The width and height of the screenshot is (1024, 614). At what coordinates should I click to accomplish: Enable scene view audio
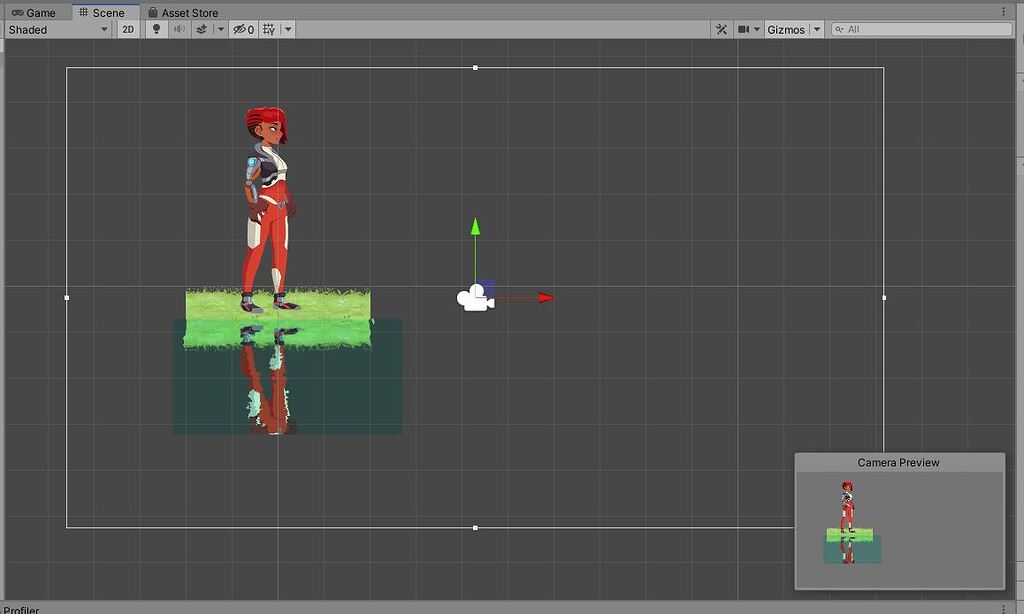(180, 29)
